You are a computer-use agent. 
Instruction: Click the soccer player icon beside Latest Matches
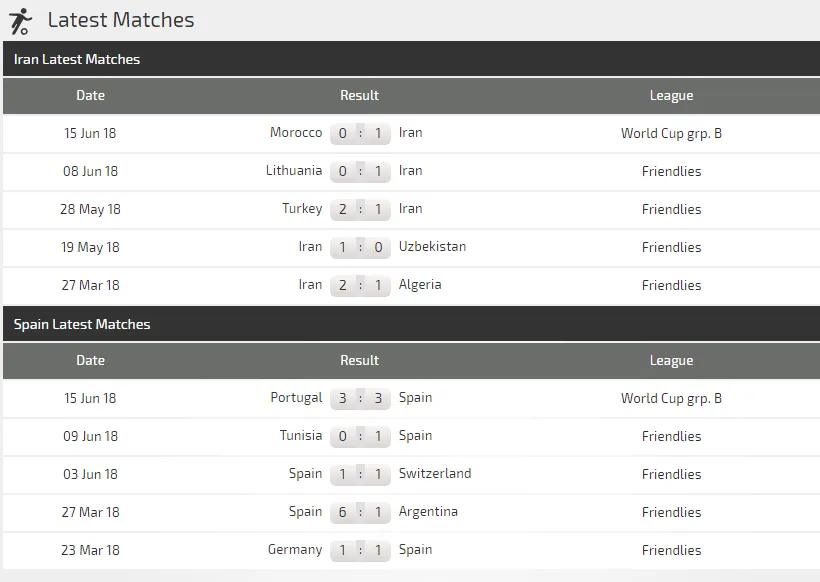pyautogui.click(x=20, y=20)
